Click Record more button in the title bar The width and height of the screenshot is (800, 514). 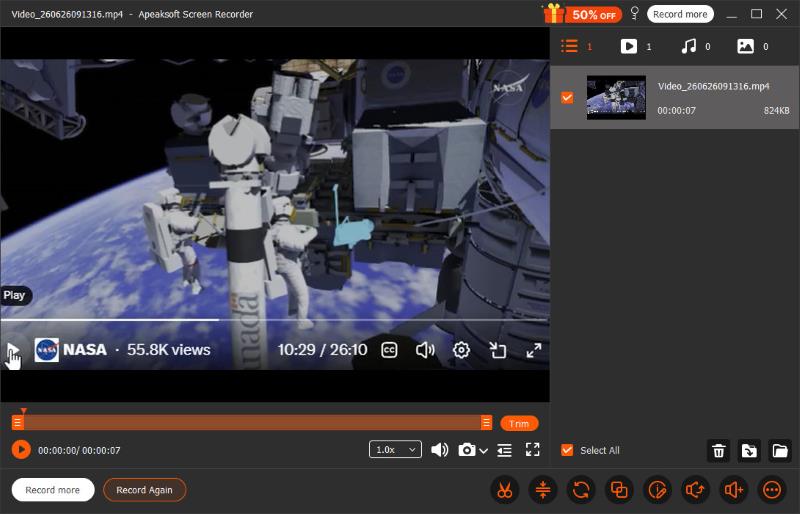[x=680, y=14]
